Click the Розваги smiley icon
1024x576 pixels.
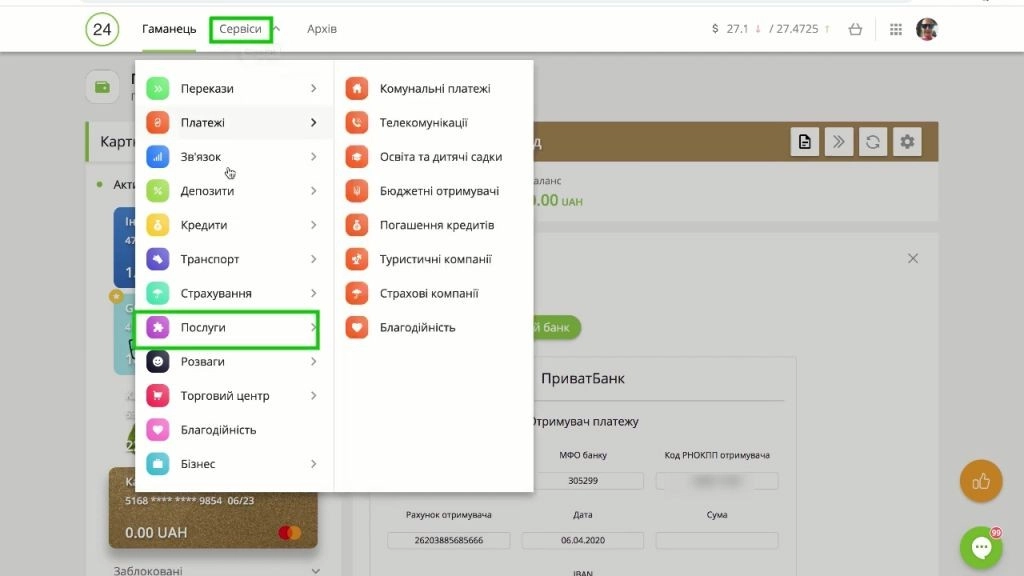tap(157, 361)
